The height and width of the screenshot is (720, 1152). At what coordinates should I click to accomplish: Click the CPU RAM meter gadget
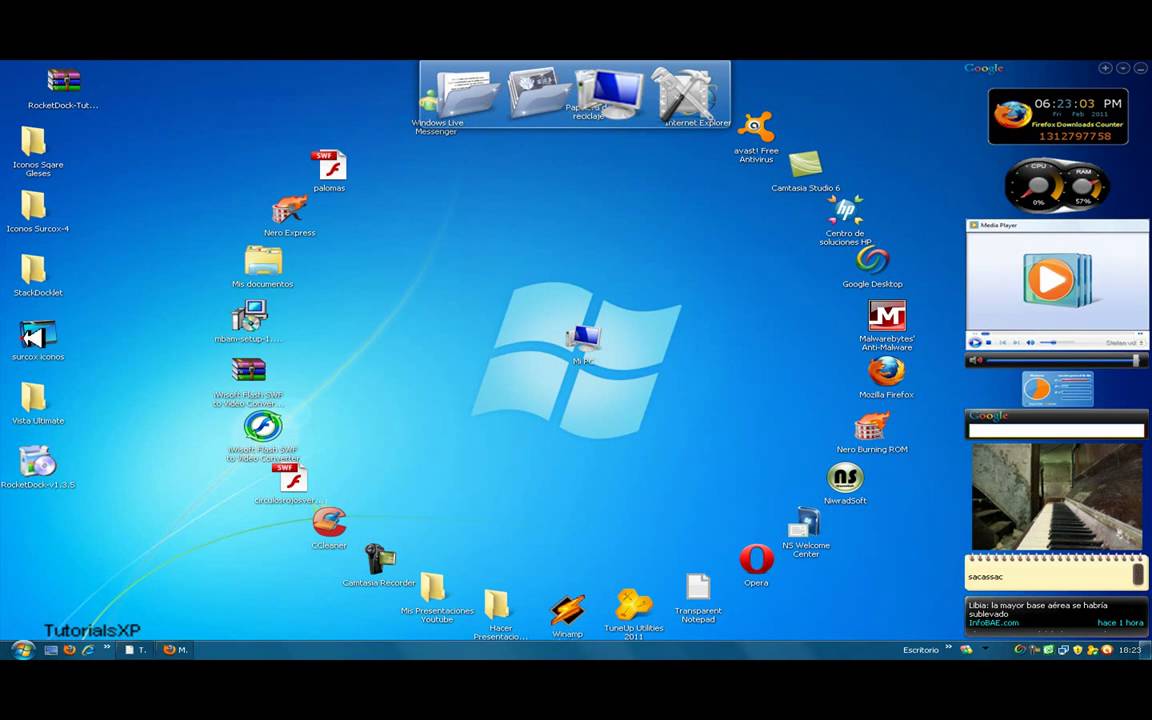point(1058,185)
